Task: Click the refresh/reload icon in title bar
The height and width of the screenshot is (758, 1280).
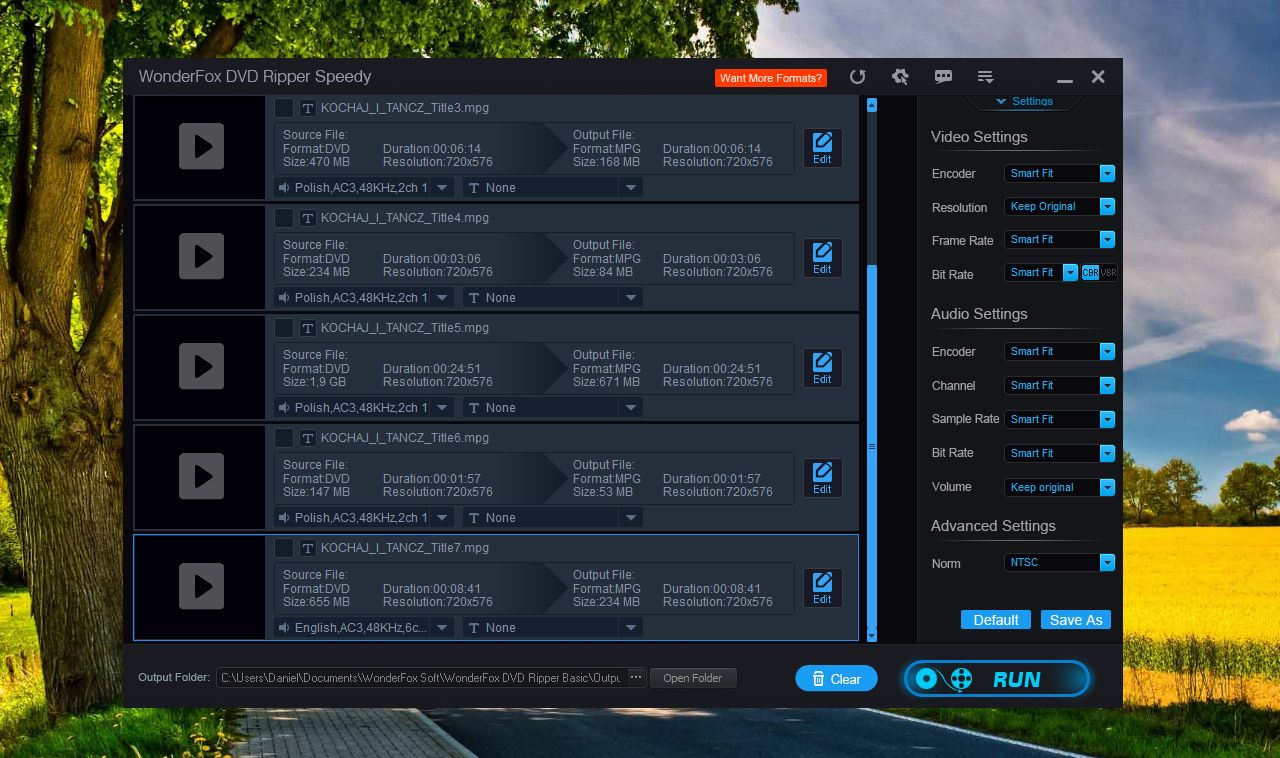Action: (857, 77)
